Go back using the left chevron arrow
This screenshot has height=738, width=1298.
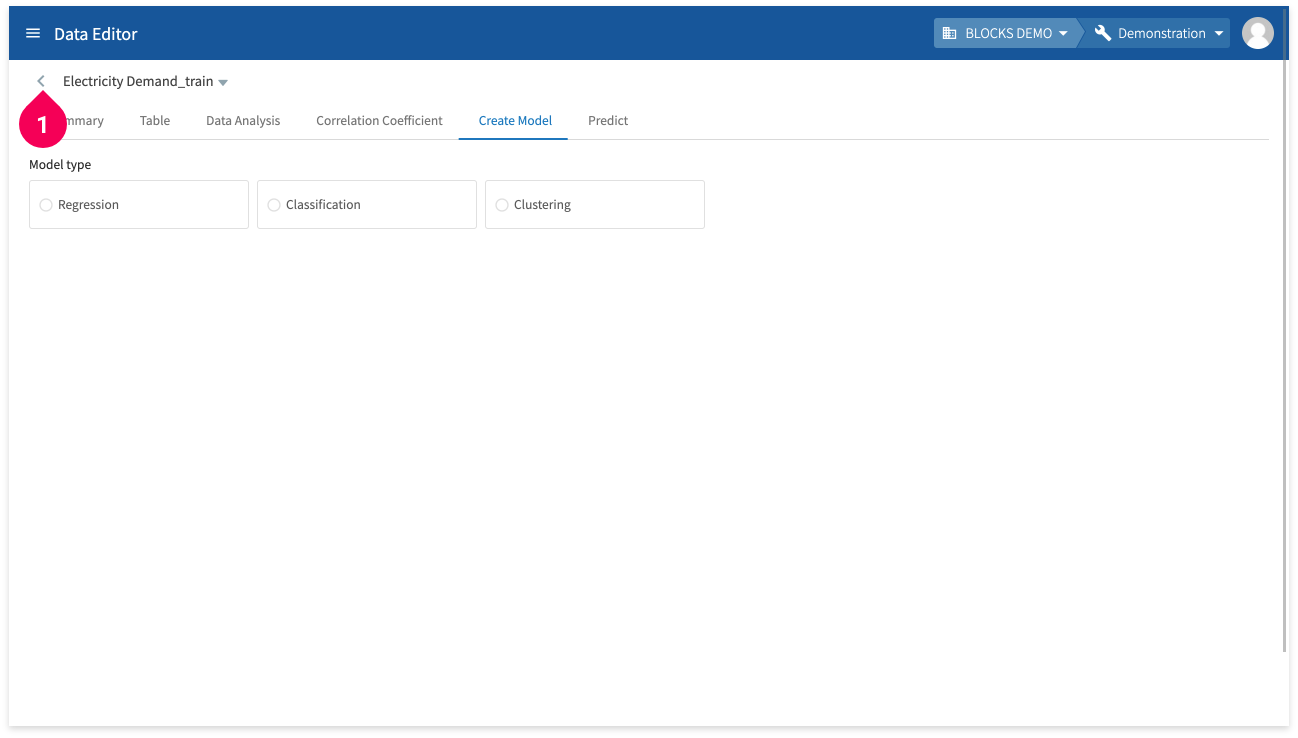point(41,81)
